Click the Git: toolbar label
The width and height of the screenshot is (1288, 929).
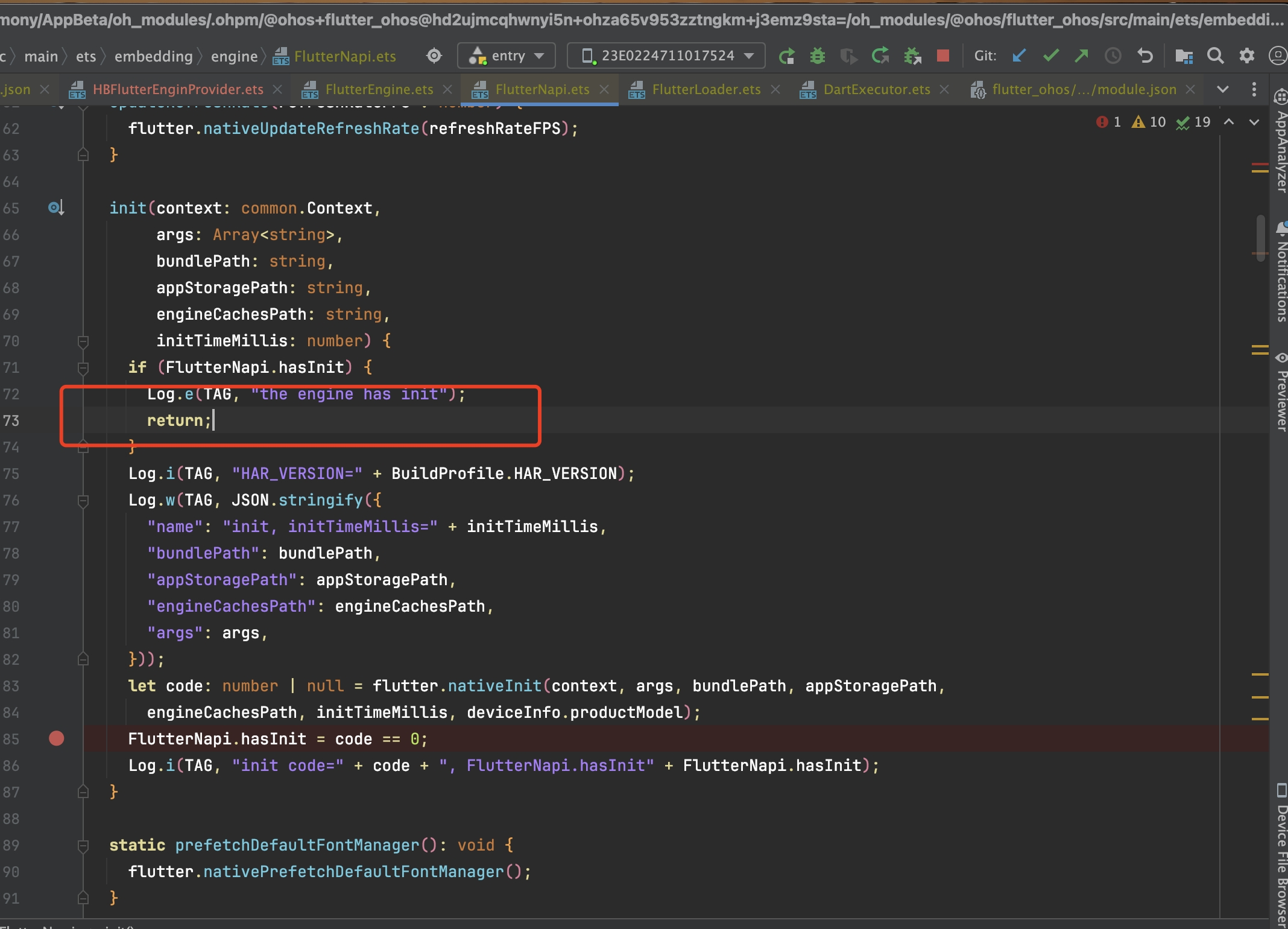tap(985, 56)
